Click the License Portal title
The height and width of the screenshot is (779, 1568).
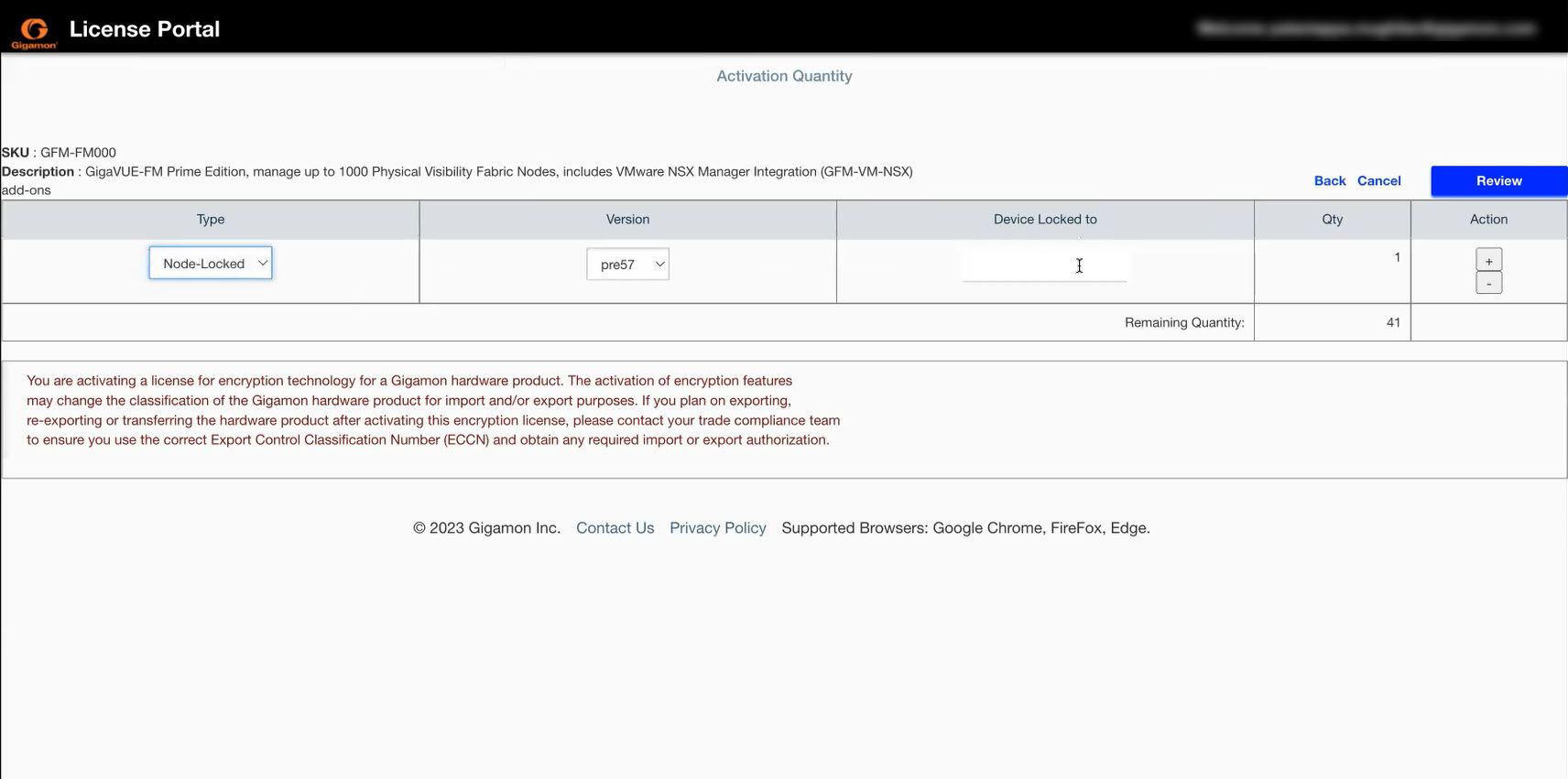(145, 29)
